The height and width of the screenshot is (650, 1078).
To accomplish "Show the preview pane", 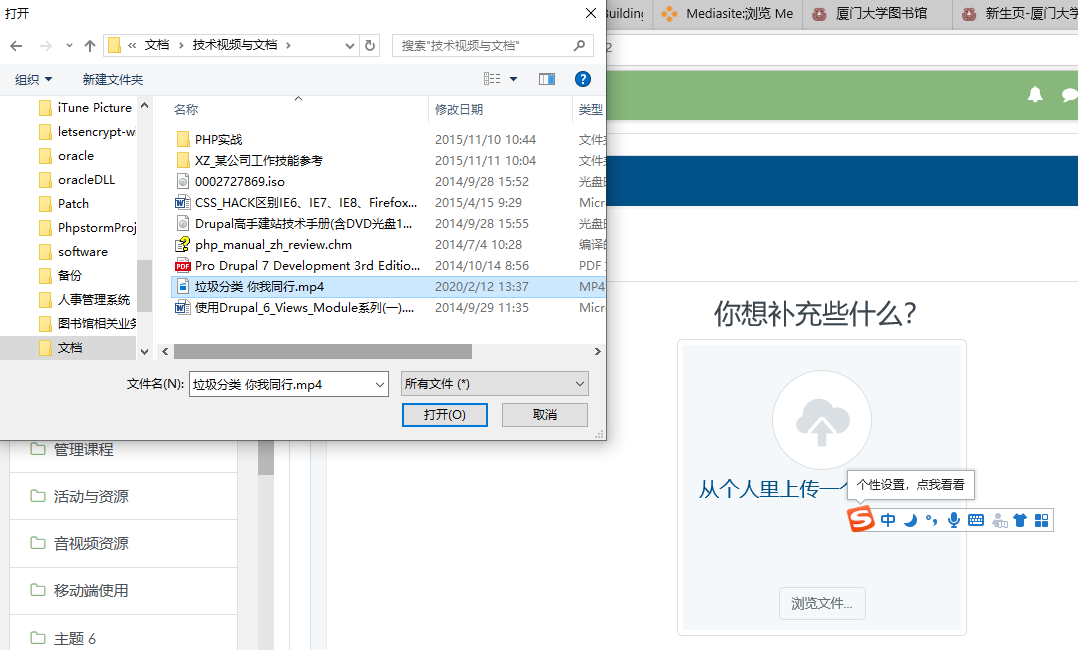I will [x=547, y=79].
